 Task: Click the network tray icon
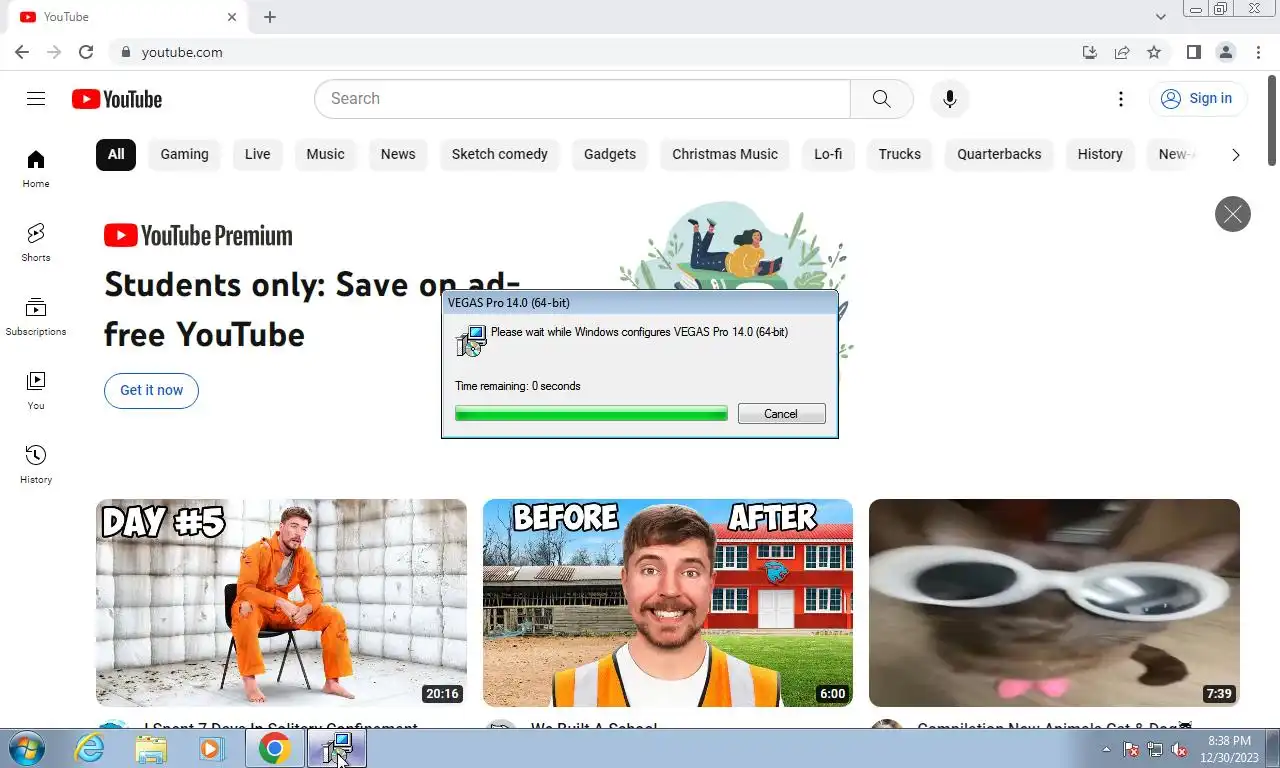[1155, 749]
